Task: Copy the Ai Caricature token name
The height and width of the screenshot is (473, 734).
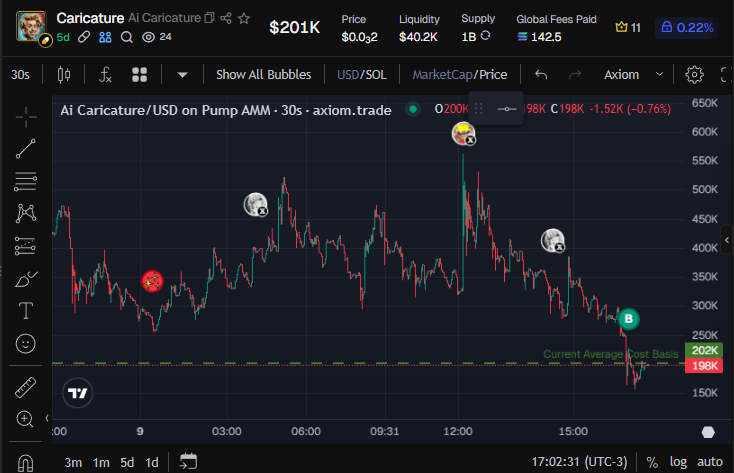Action: coord(210,18)
